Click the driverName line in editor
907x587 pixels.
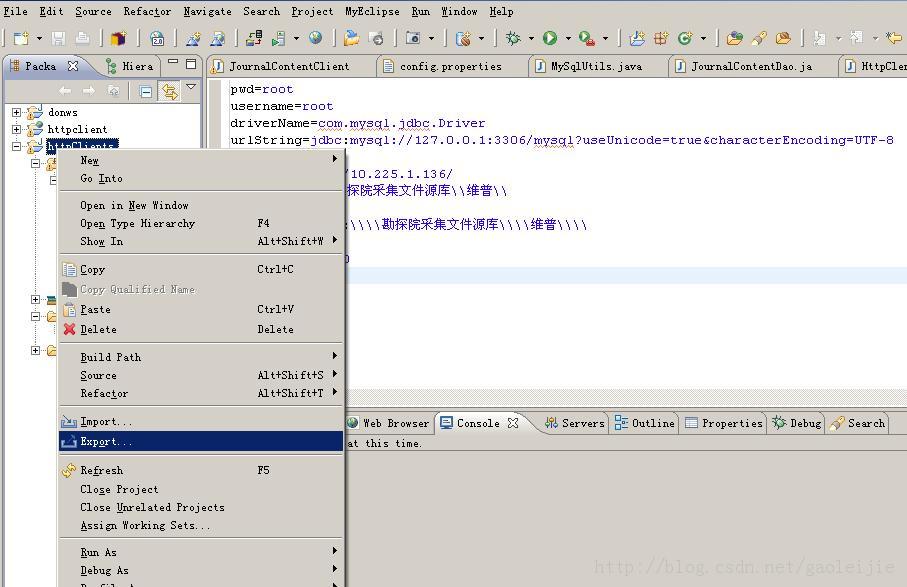pyautogui.click(x=357, y=123)
